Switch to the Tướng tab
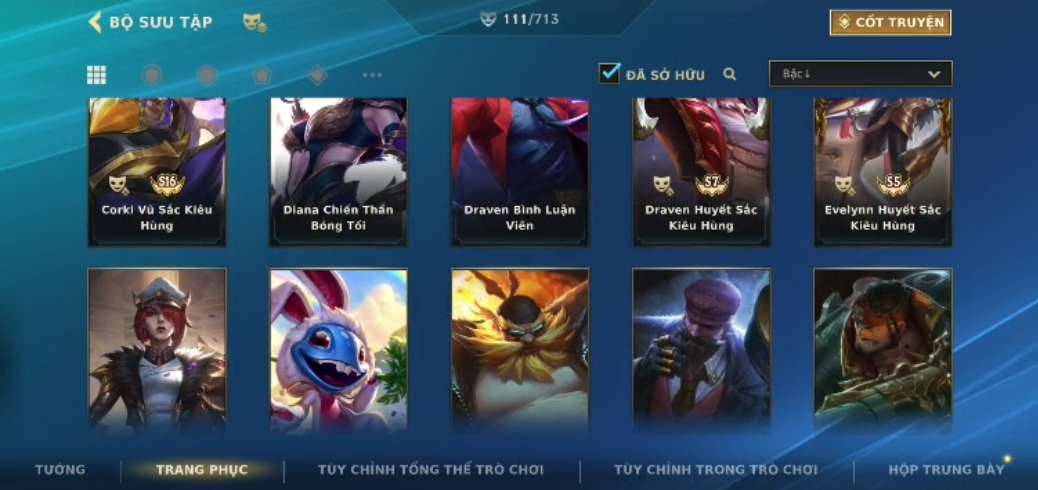Screen dimensions: 1038x490 point(60,469)
